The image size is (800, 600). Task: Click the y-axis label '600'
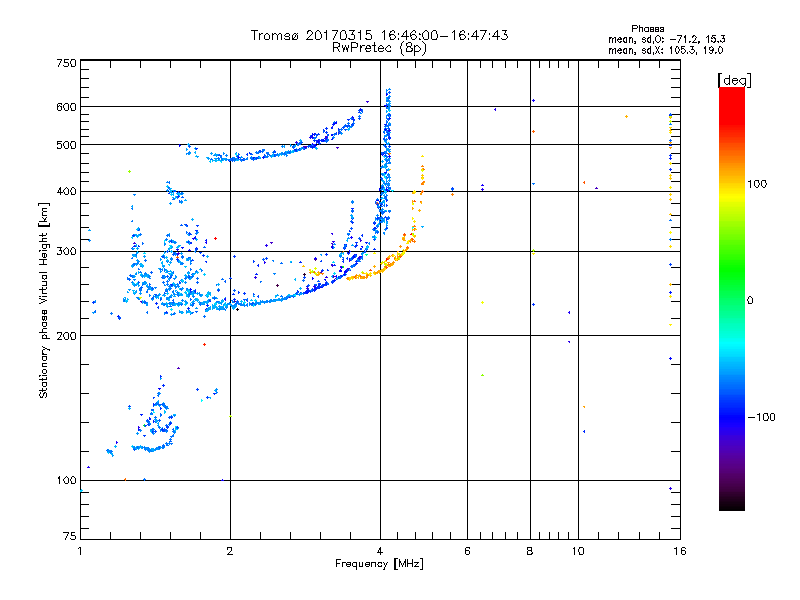click(66, 107)
